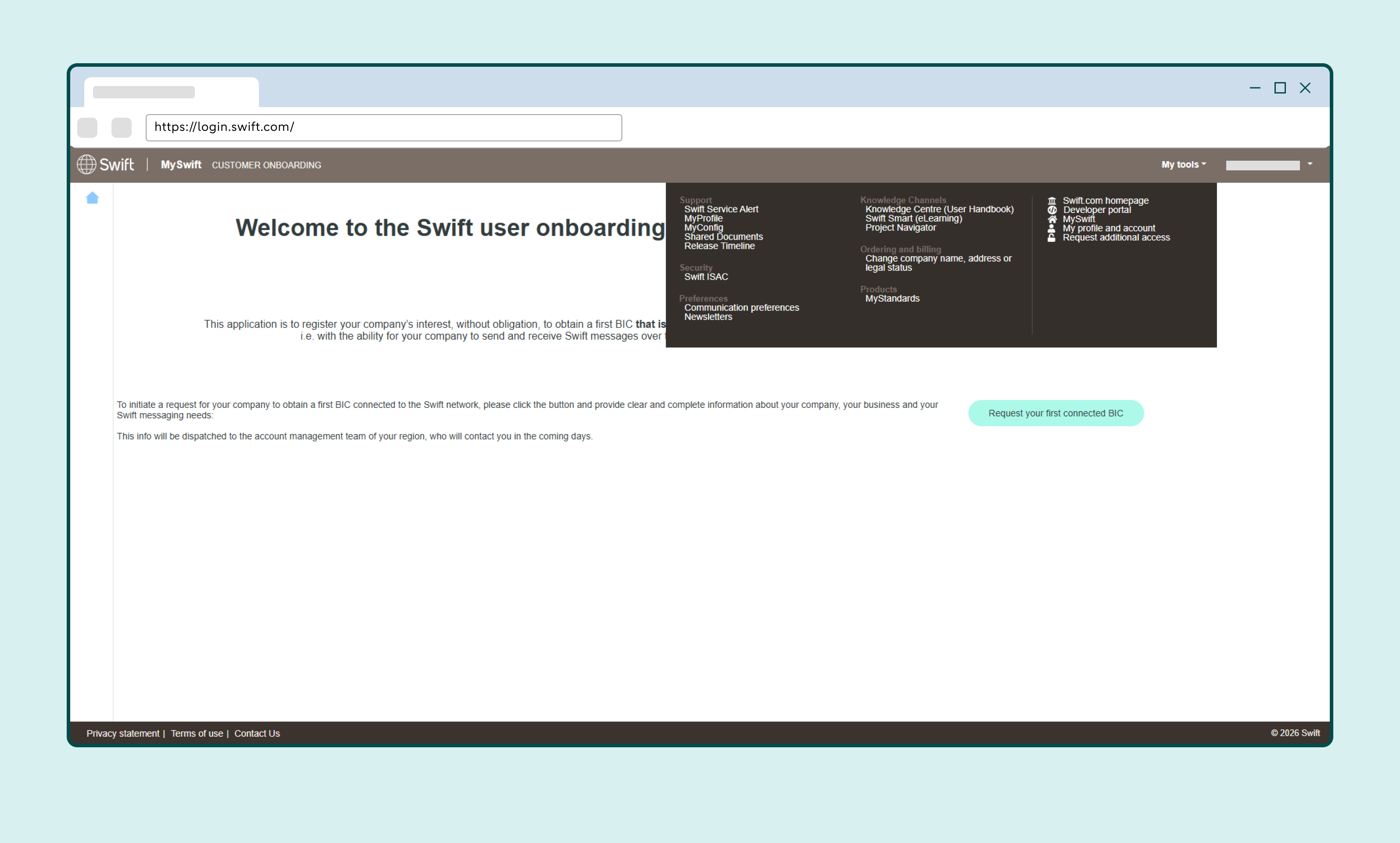Viewport: 1400px width, 843px height.
Task: Select the browser tab
Action: point(172,92)
